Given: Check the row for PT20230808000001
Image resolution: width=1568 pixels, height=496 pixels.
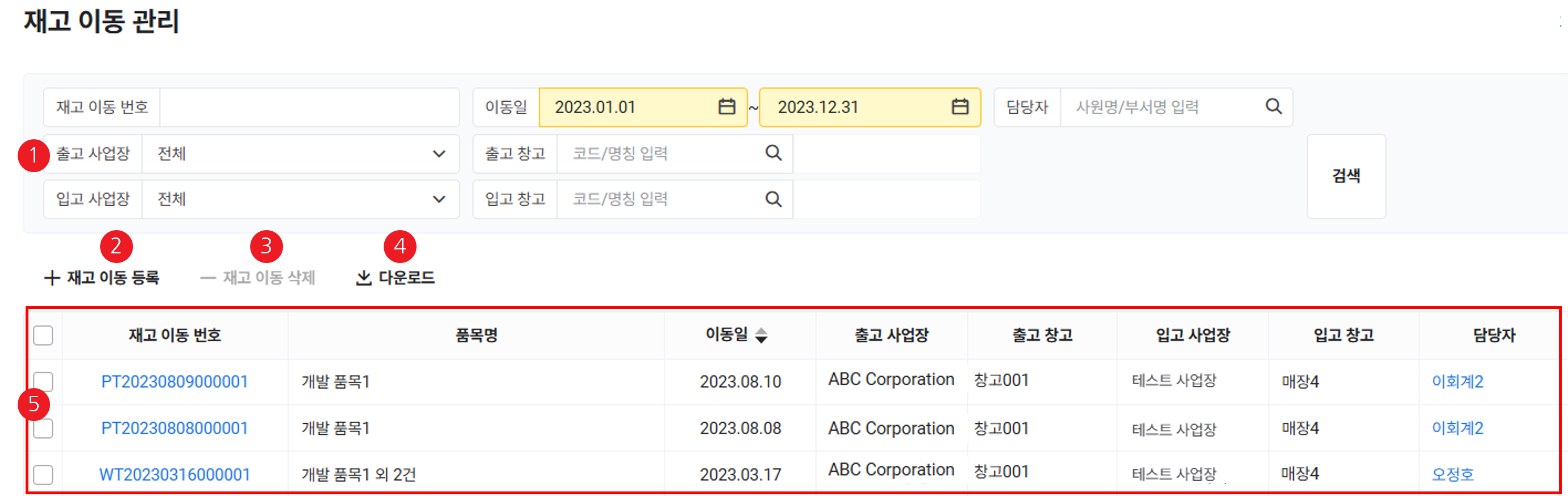Looking at the screenshot, I should pyautogui.click(x=43, y=428).
